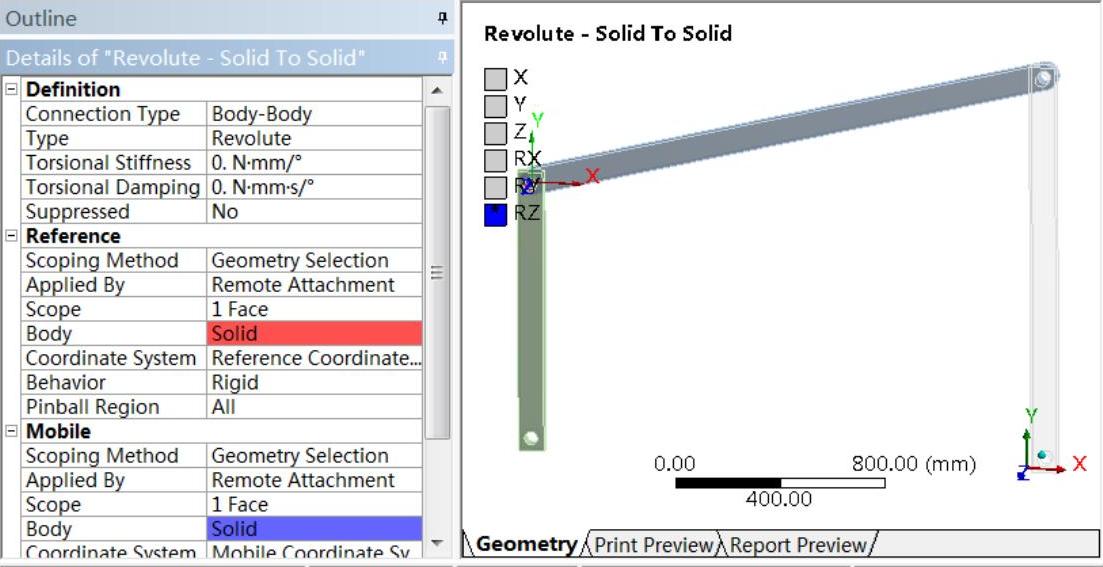The height and width of the screenshot is (567, 1103).
Task: Collapse the Mobile section
Action: (x=11, y=431)
